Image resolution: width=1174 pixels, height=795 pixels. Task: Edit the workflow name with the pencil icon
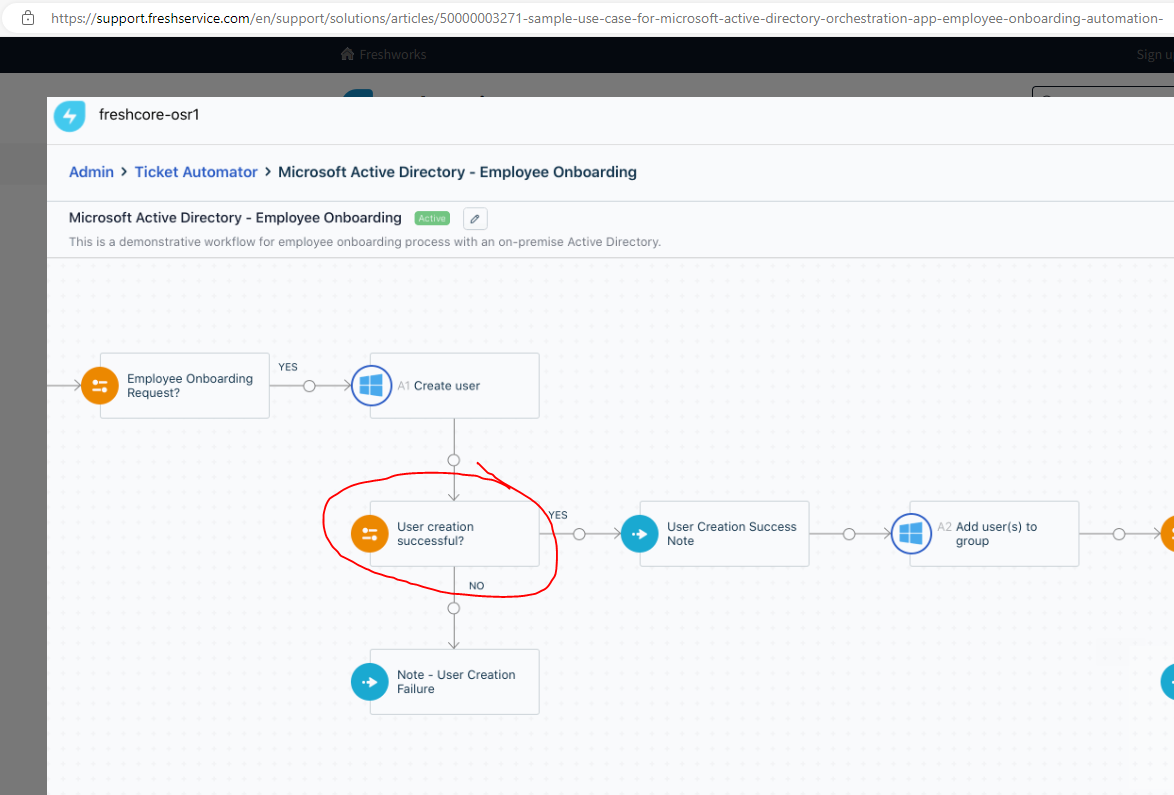(475, 219)
